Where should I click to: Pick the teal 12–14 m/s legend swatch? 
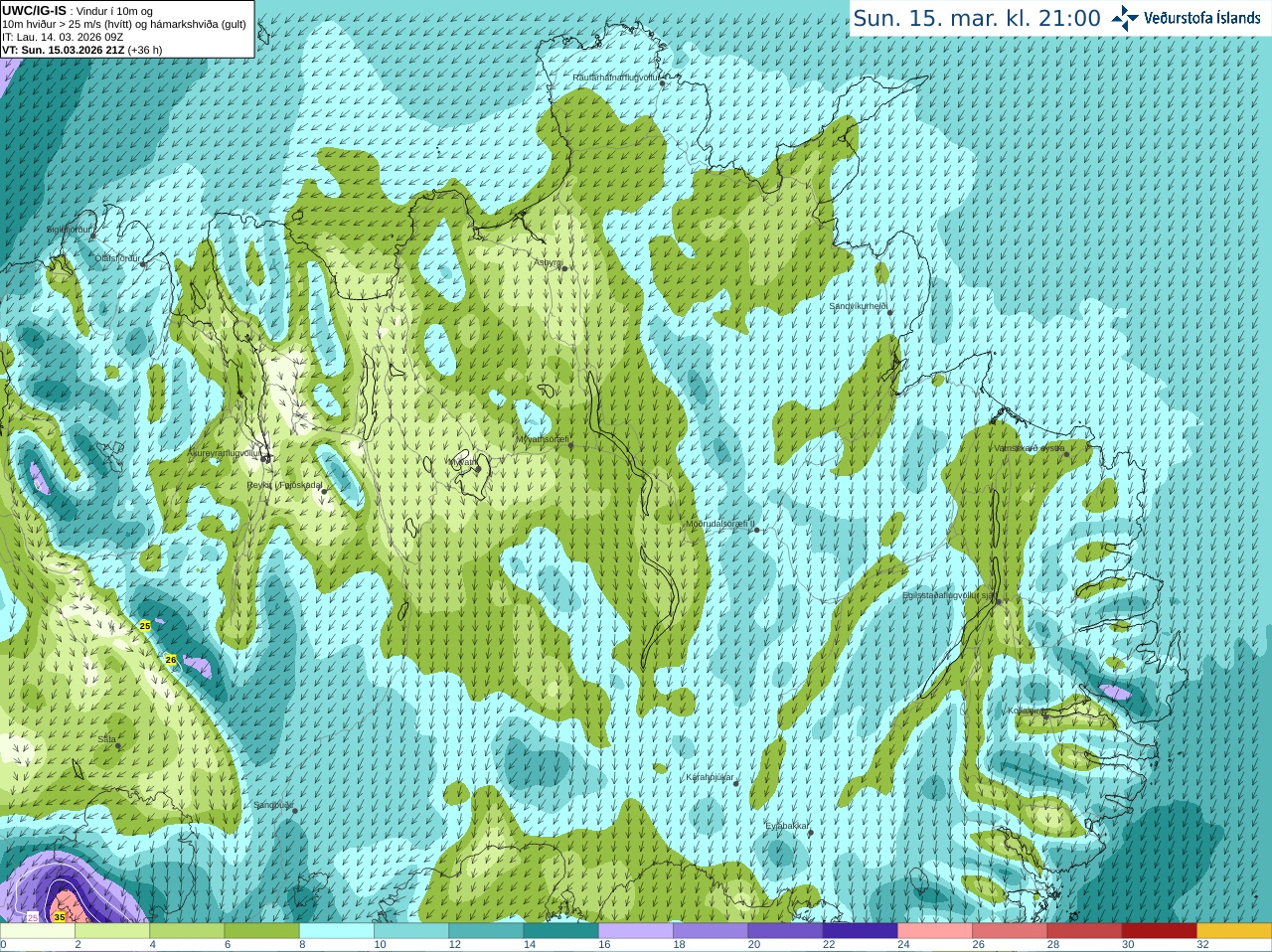coord(486,931)
